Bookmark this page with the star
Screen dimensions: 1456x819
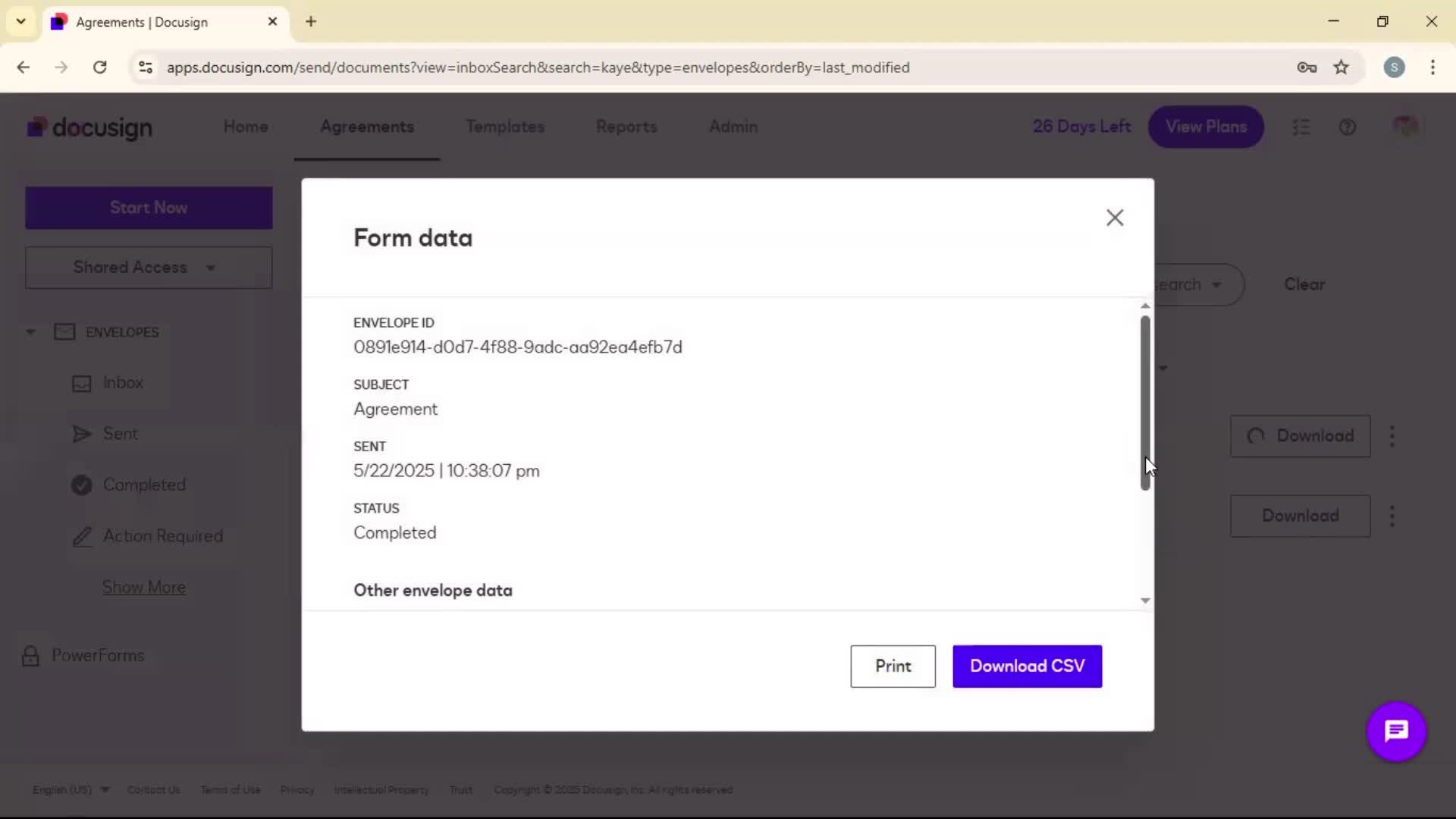click(1341, 67)
